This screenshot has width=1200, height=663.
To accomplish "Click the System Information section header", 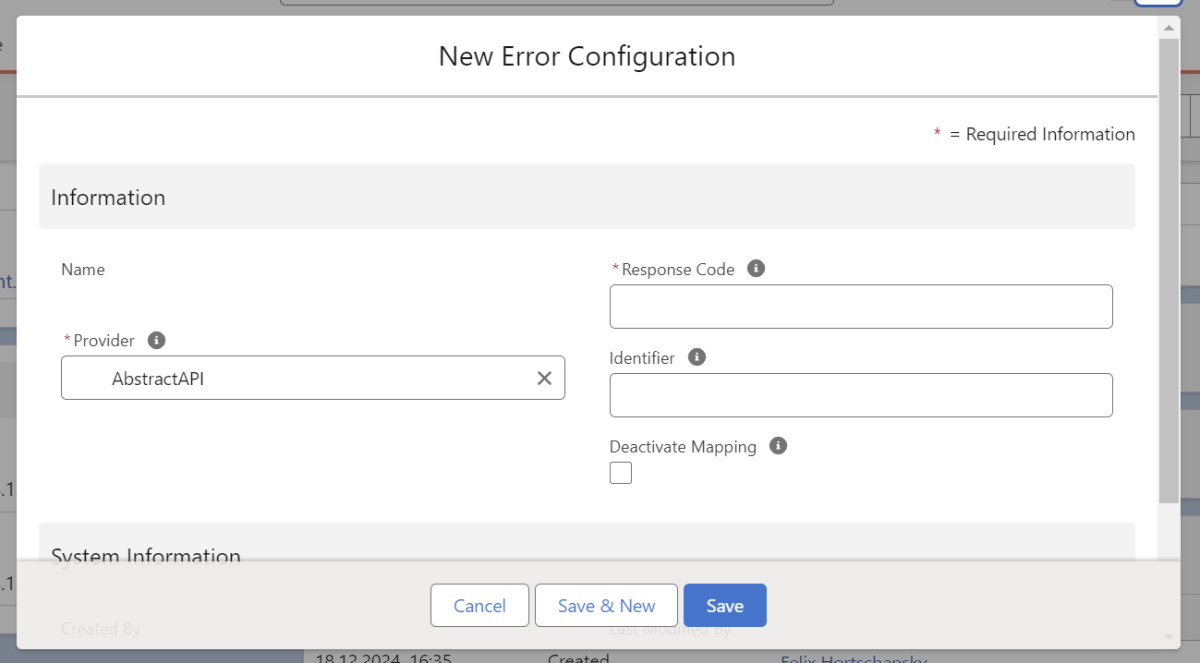I will tap(146, 555).
